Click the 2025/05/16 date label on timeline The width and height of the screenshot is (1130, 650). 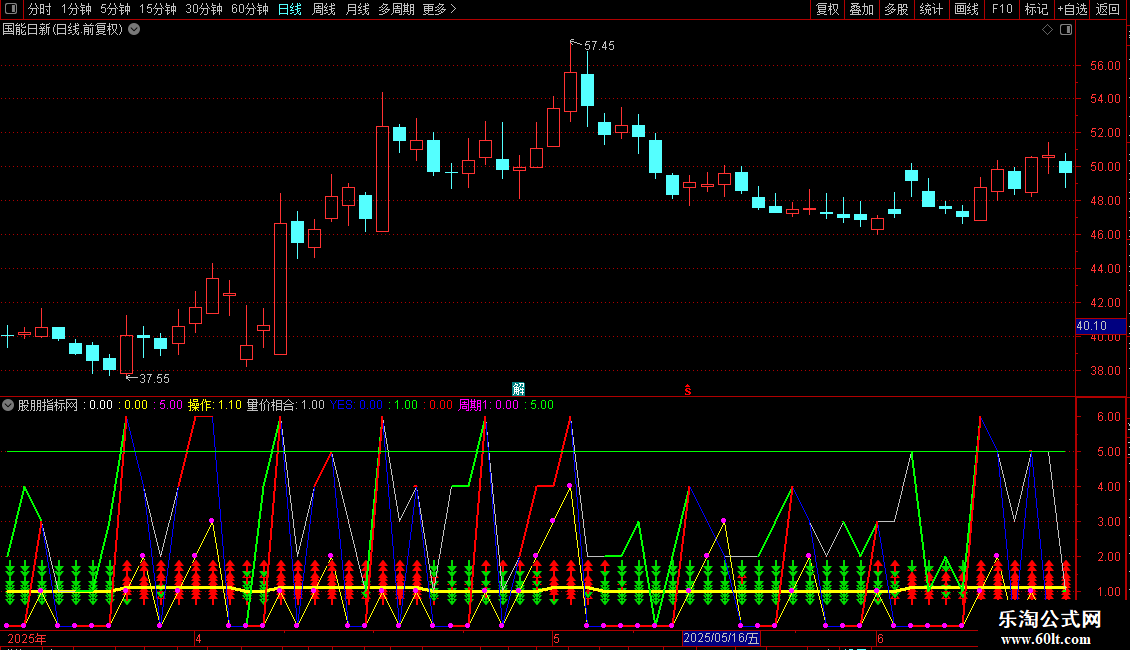click(721, 638)
